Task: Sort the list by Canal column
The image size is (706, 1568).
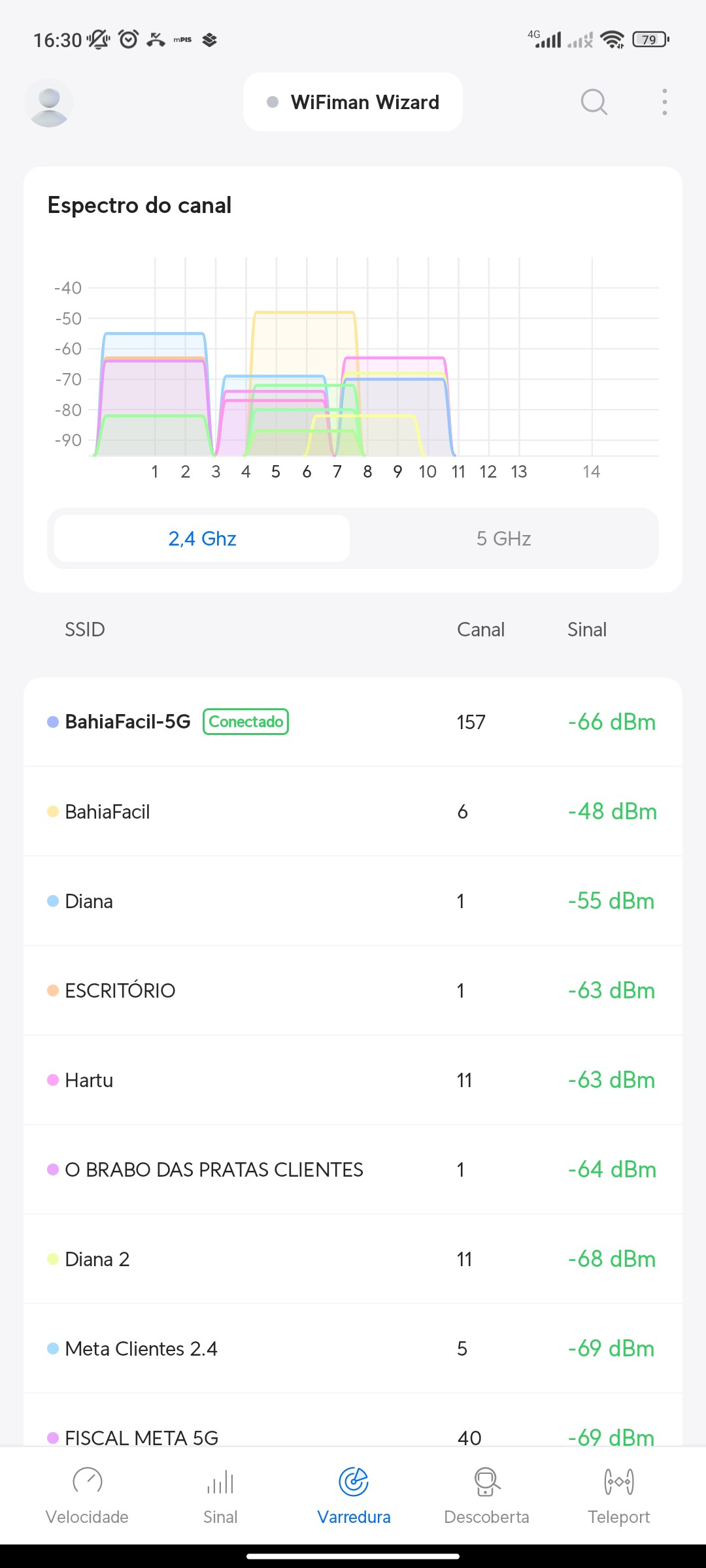Action: point(480,629)
